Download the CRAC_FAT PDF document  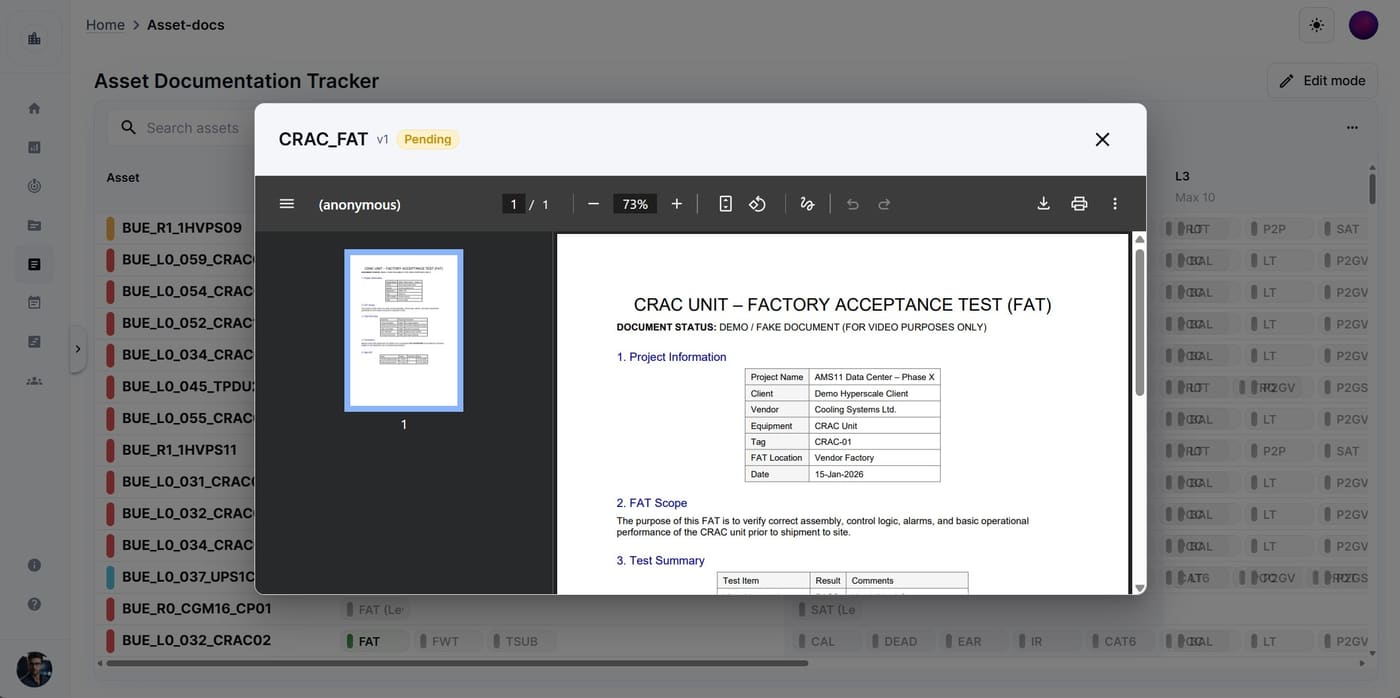tap(1043, 204)
